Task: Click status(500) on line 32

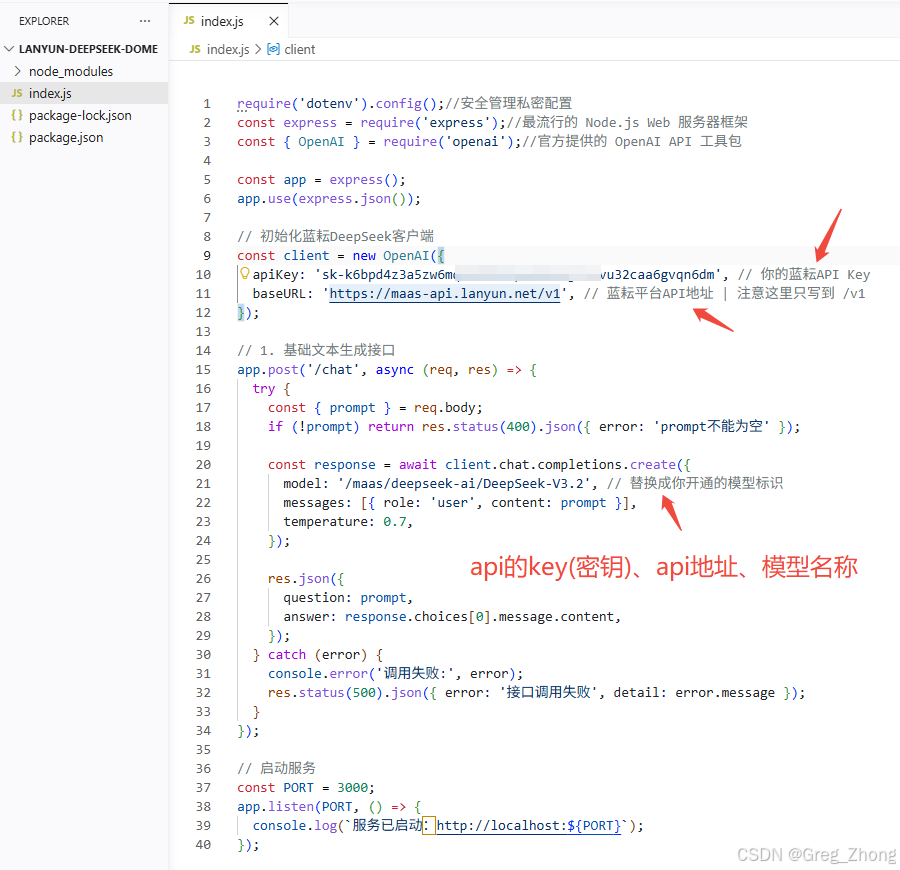Action: (341, 693)
